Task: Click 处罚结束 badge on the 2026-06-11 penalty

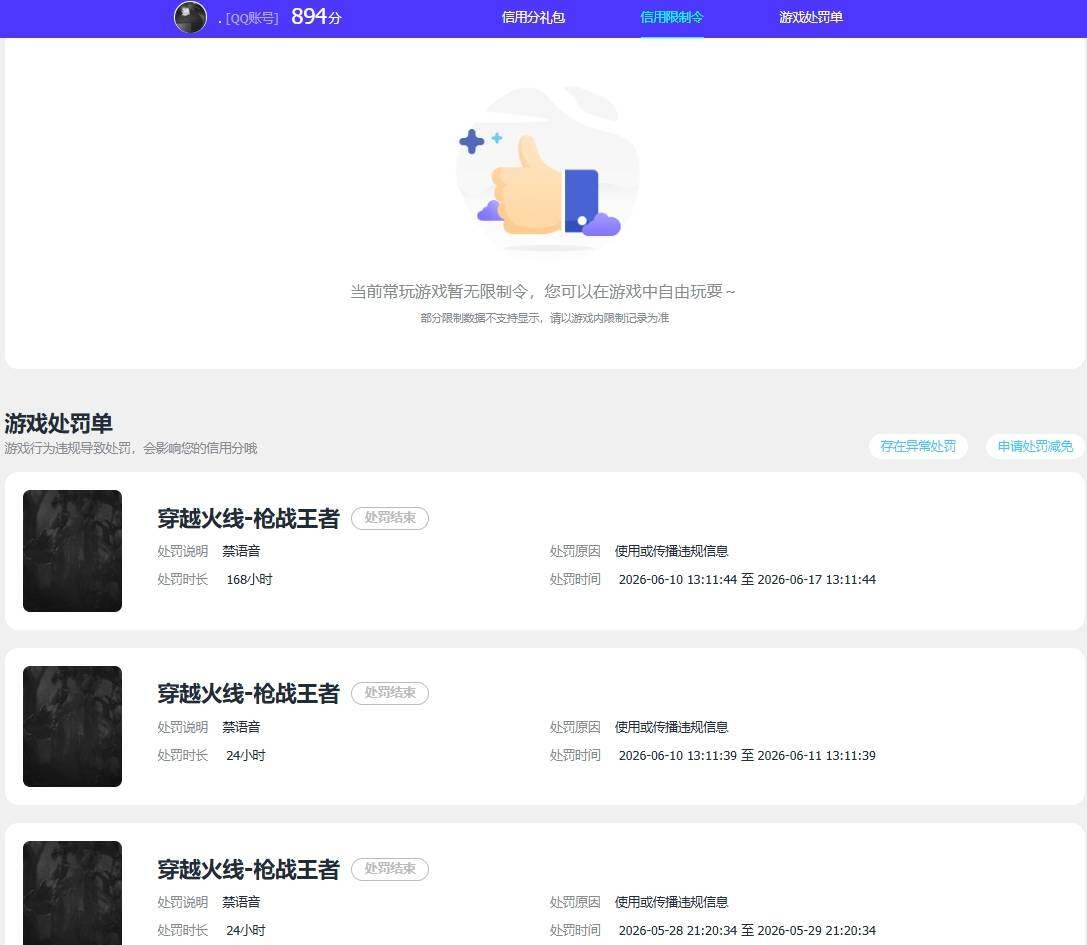Action: 390,693
